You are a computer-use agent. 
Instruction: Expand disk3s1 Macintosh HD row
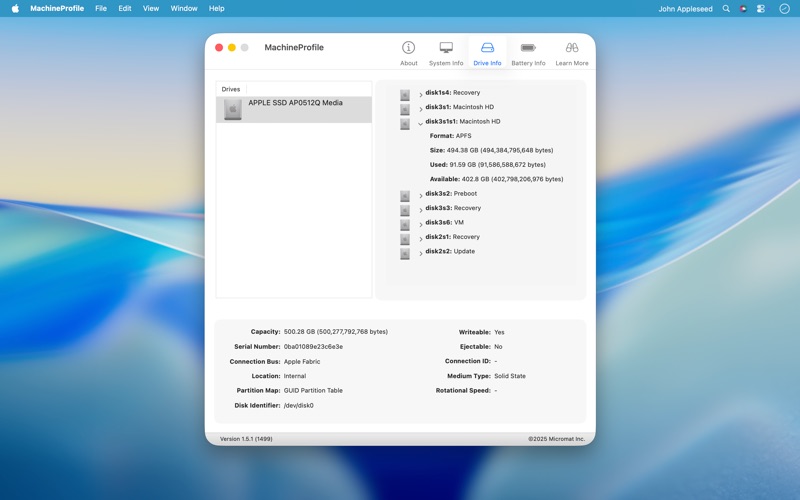click(420, 109)
